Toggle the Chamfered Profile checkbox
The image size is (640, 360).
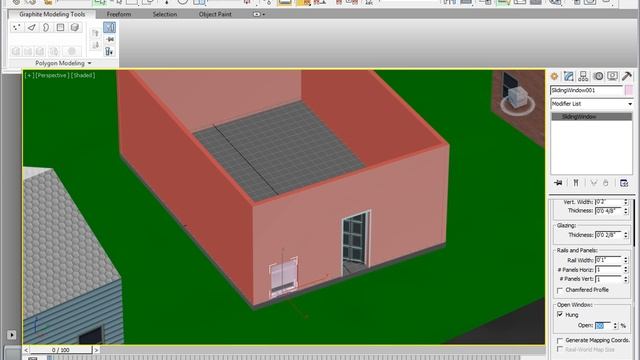560,290
